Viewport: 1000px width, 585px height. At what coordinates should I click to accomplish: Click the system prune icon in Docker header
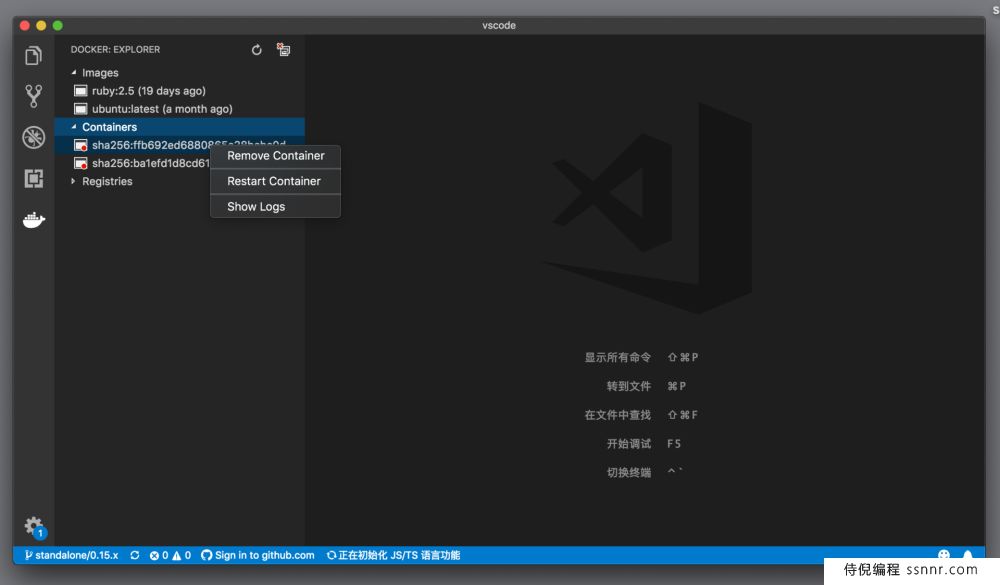tap(283, 50)
